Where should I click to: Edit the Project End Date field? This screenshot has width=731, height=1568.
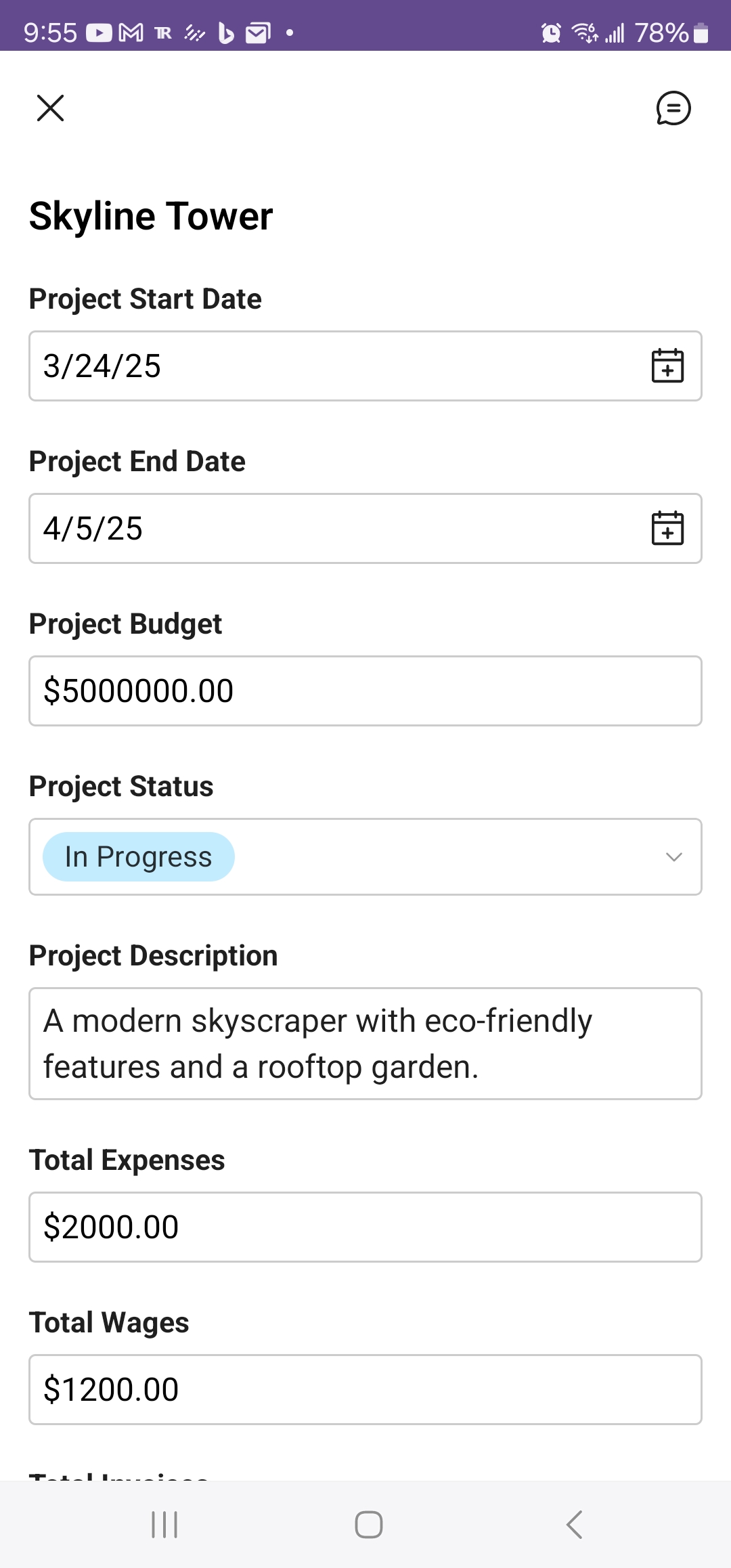[x=325, y=529]
